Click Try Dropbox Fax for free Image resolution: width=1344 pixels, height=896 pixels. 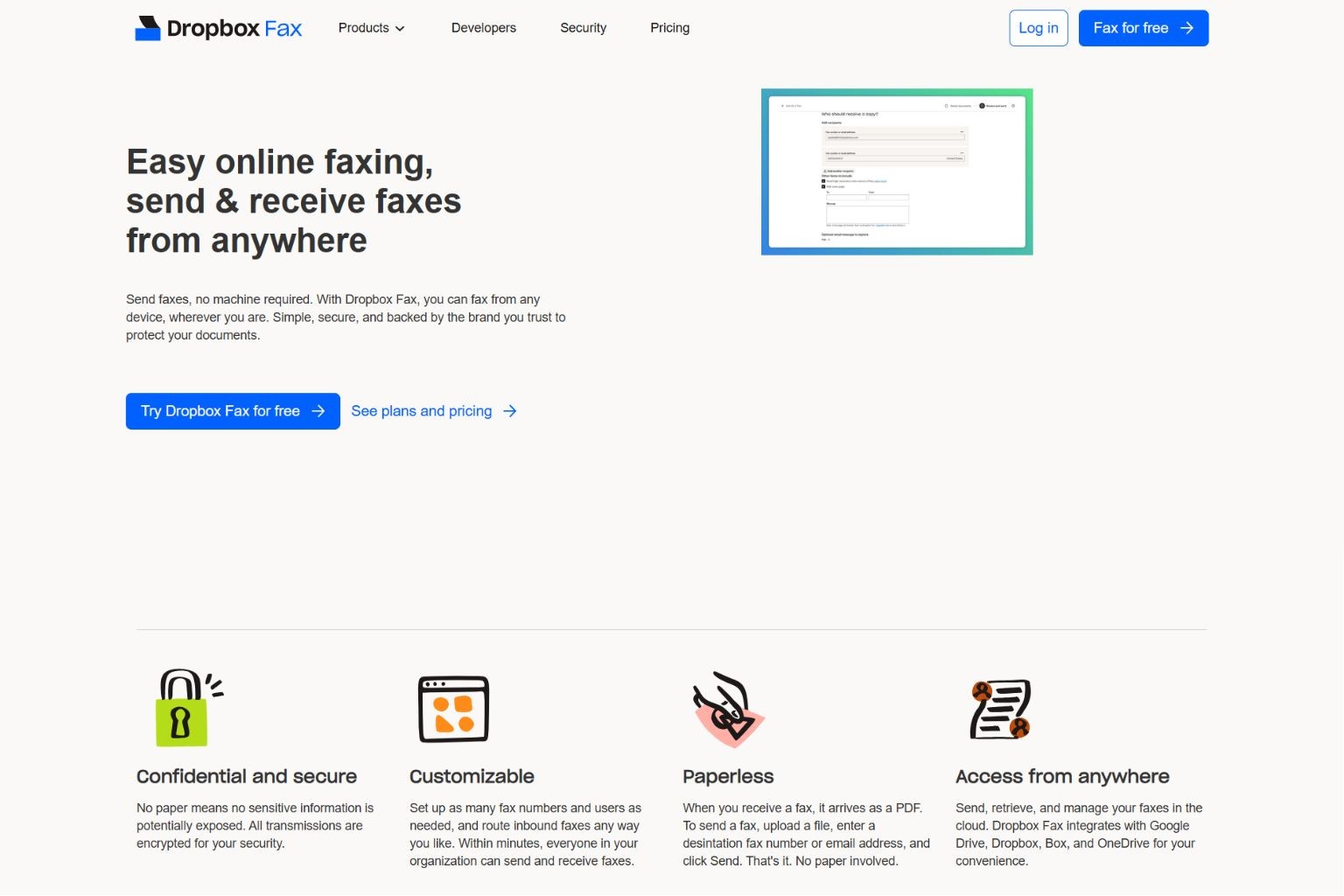[233, 411]
